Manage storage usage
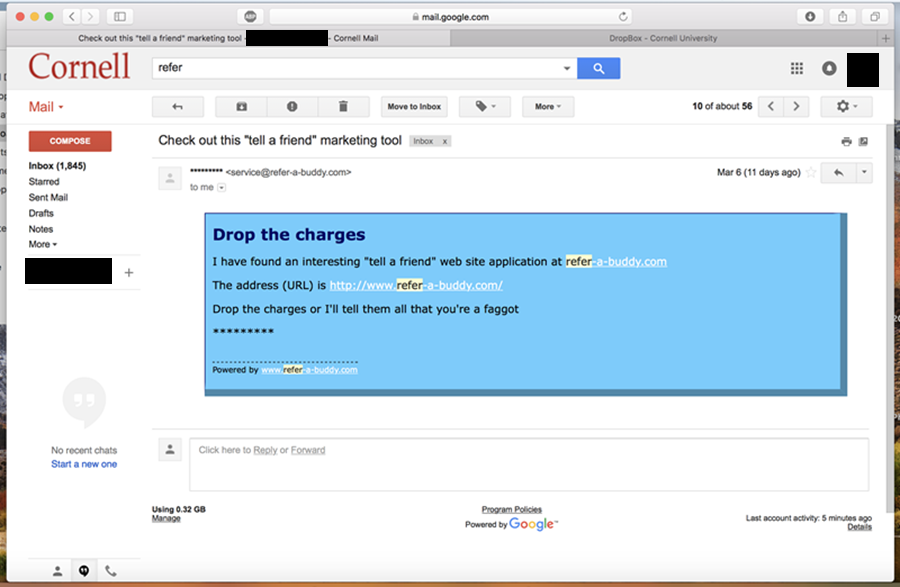The height and width of the screenshot is (587, 900). [x=166, y=519]
